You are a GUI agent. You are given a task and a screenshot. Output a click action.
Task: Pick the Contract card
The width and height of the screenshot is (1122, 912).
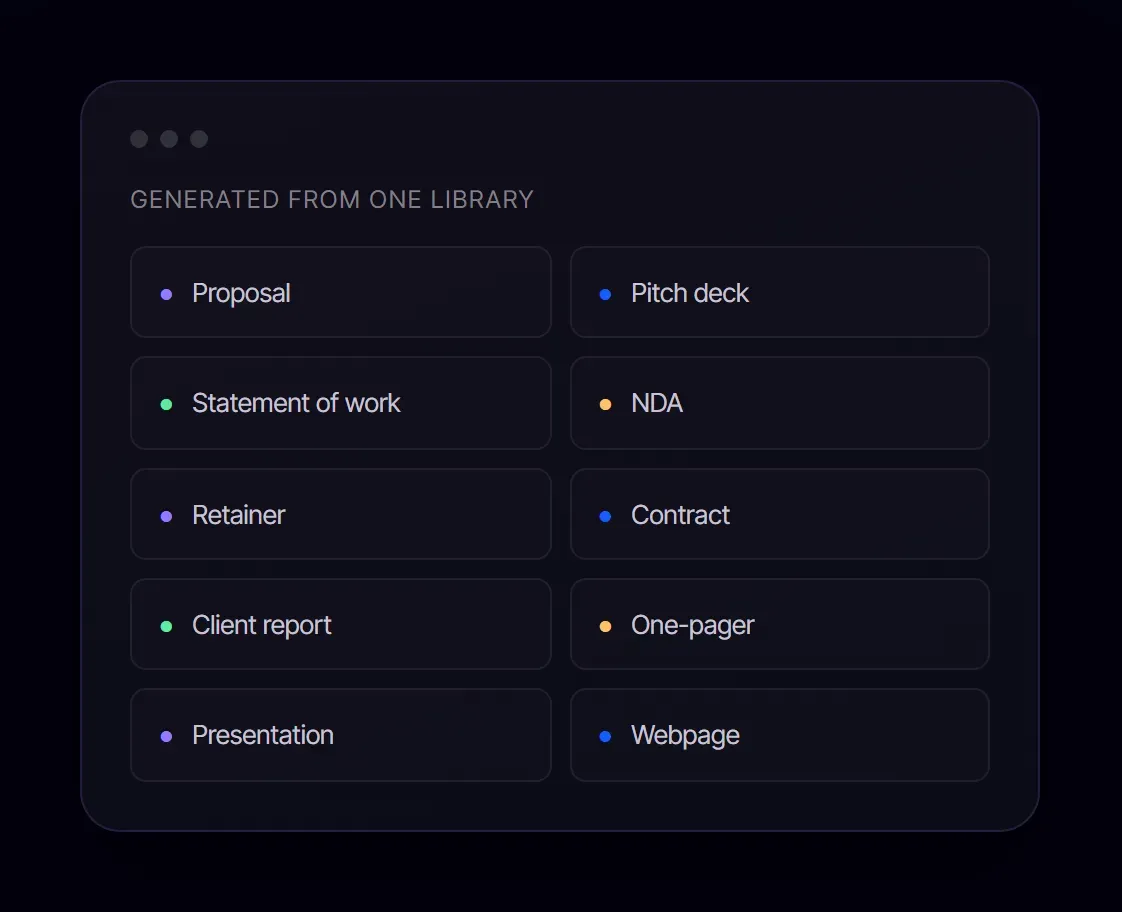coord(779,514)
